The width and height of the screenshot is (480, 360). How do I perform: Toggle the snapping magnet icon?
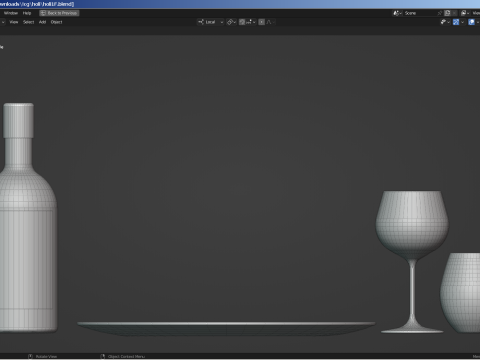(x=242, y=22)
